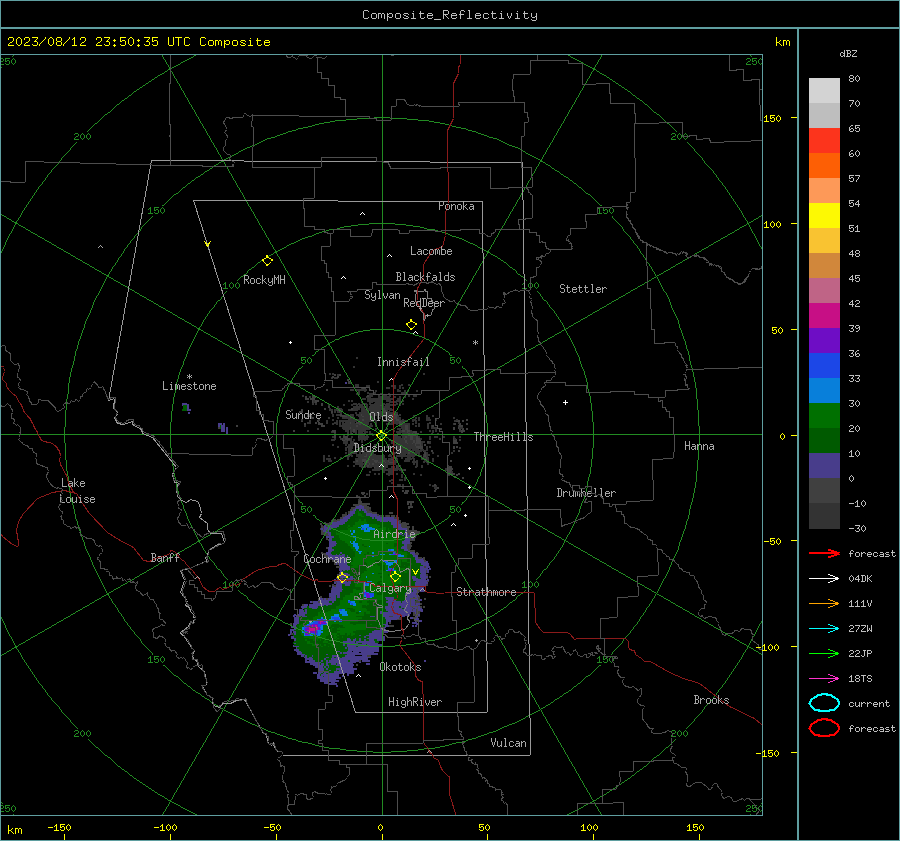900x841 pixels.
Task: Click the yellow diamond marker near RockyMH
Action: (267, 261)
